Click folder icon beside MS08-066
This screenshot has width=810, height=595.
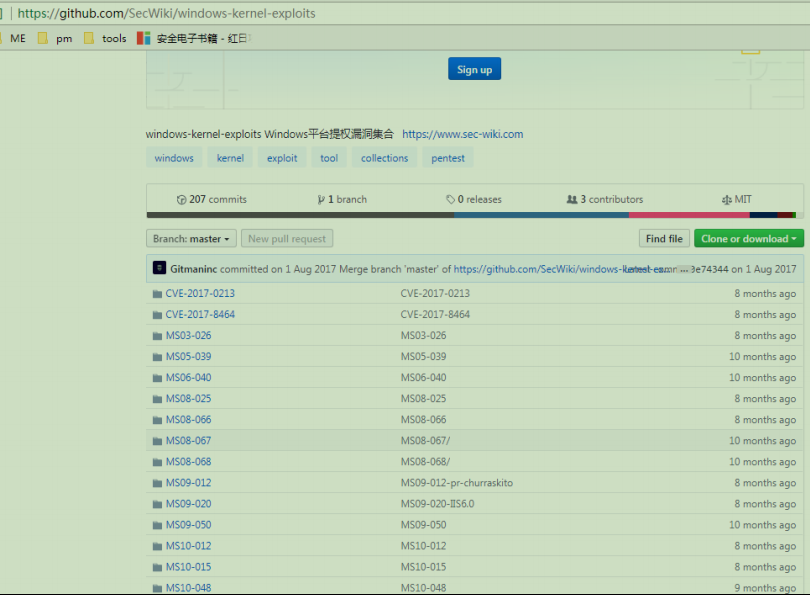158,420
